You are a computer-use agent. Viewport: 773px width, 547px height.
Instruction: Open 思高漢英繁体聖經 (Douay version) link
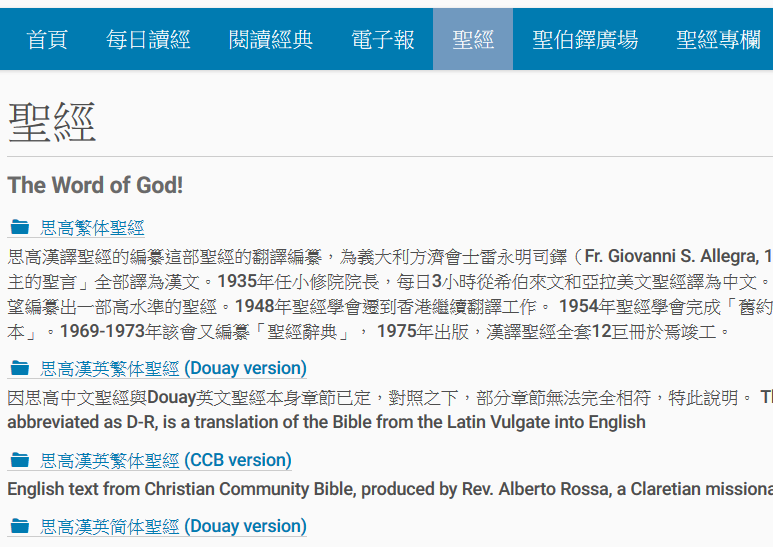tap(173, 368)
